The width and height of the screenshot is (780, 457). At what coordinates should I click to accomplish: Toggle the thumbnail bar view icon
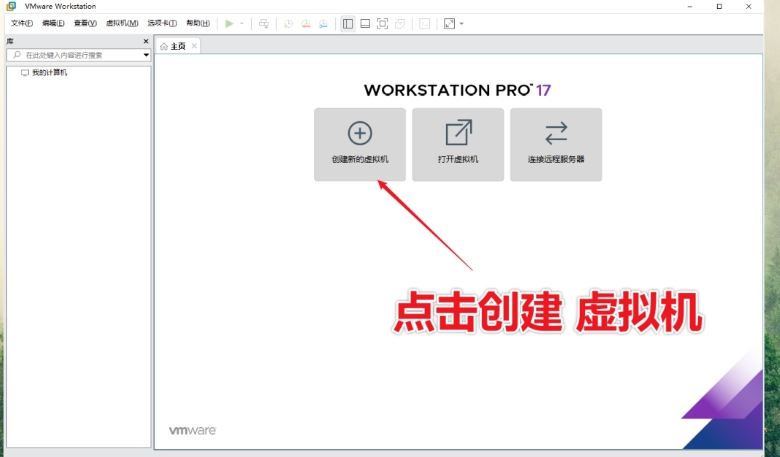point(365,23)
